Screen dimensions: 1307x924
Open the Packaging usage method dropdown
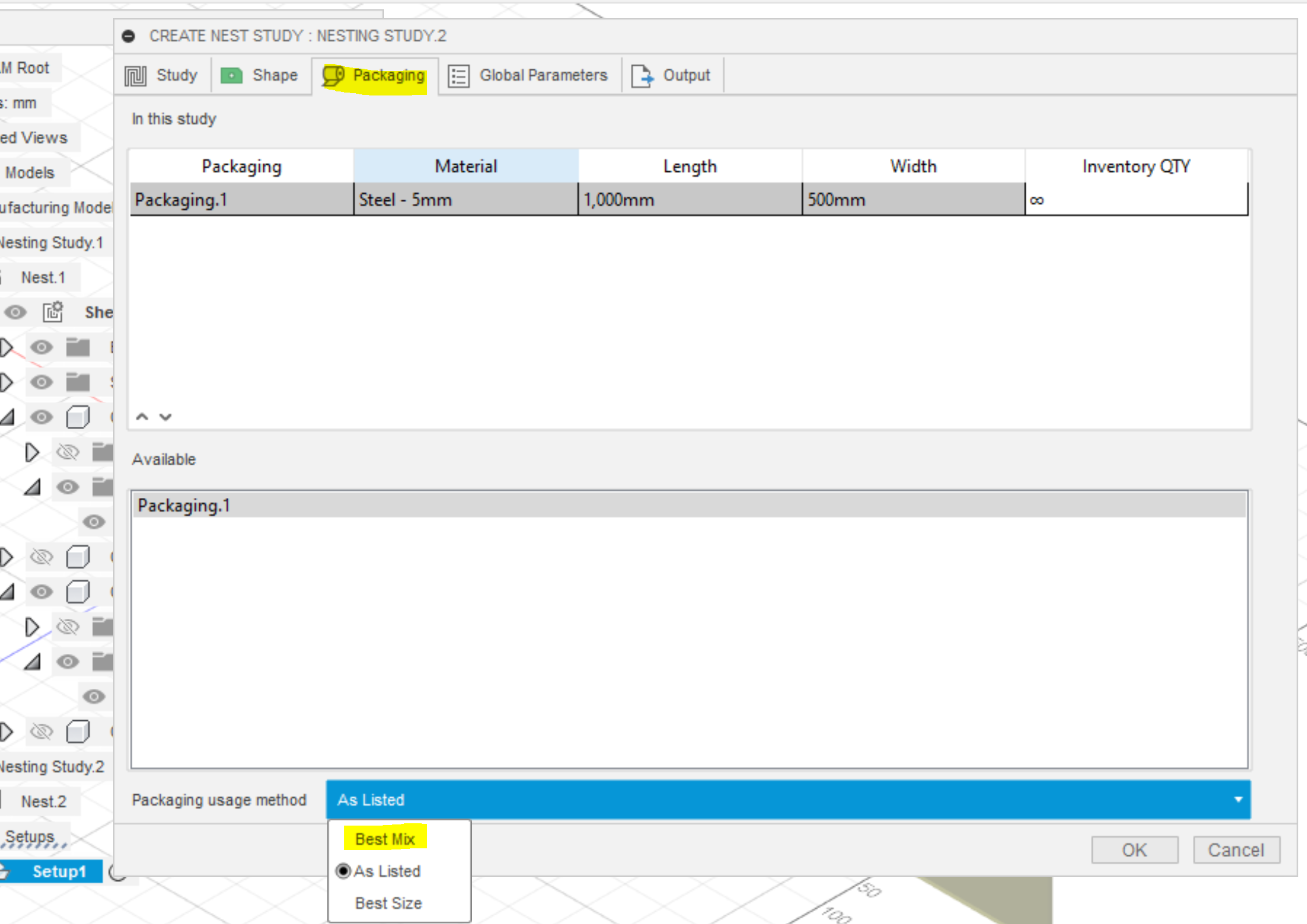[1238, 799]
